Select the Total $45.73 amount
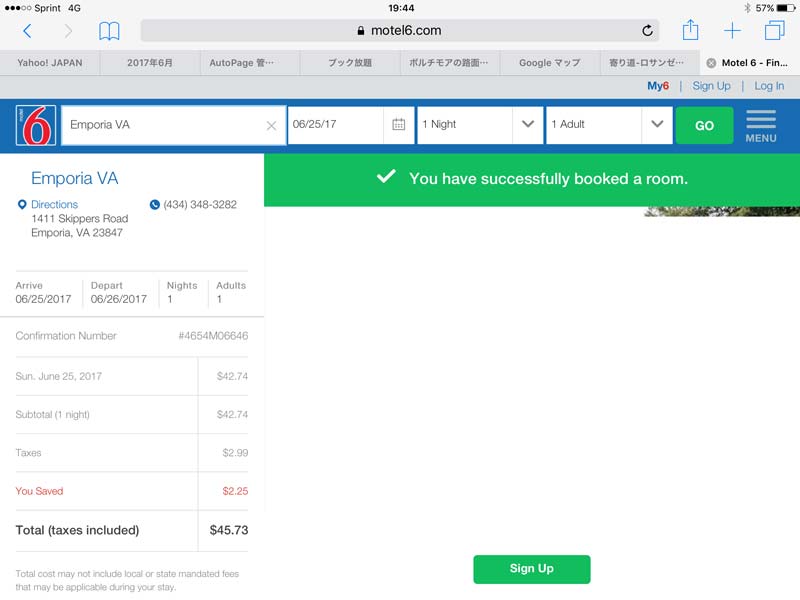This screenshot has width=800, height=600. (x=229, y=530)
